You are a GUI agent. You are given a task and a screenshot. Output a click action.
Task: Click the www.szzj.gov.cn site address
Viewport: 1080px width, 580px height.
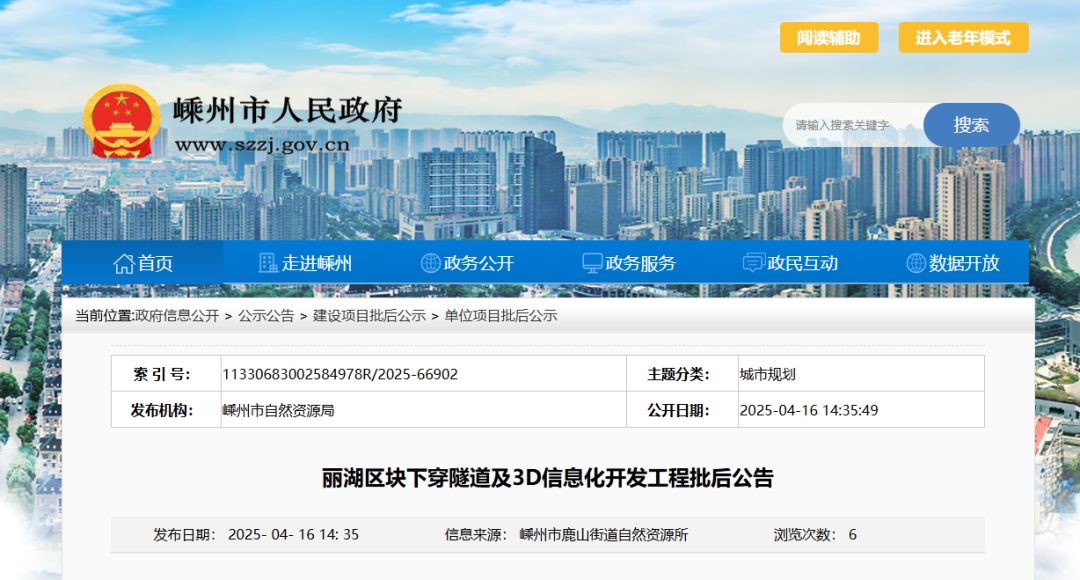(x=262, y=144)
